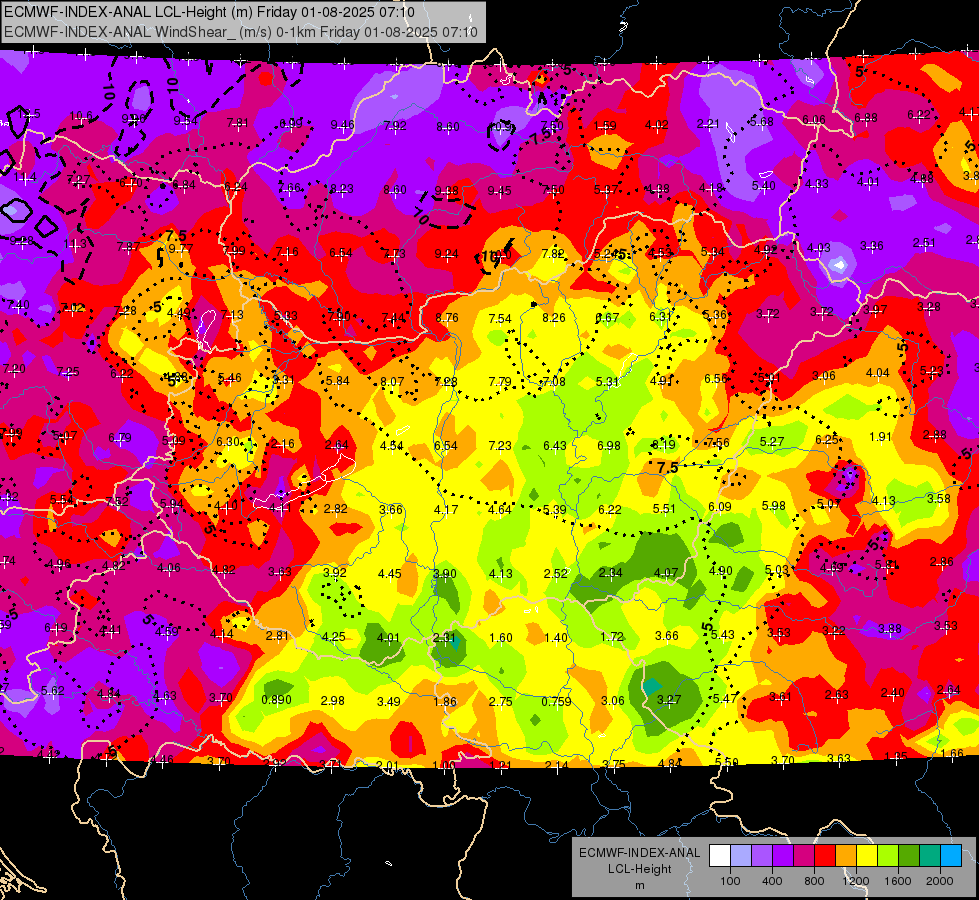The width and height of the screenshot is (979, 900).
Task: Click the shear value 5.98
Action: click(774, 506)
